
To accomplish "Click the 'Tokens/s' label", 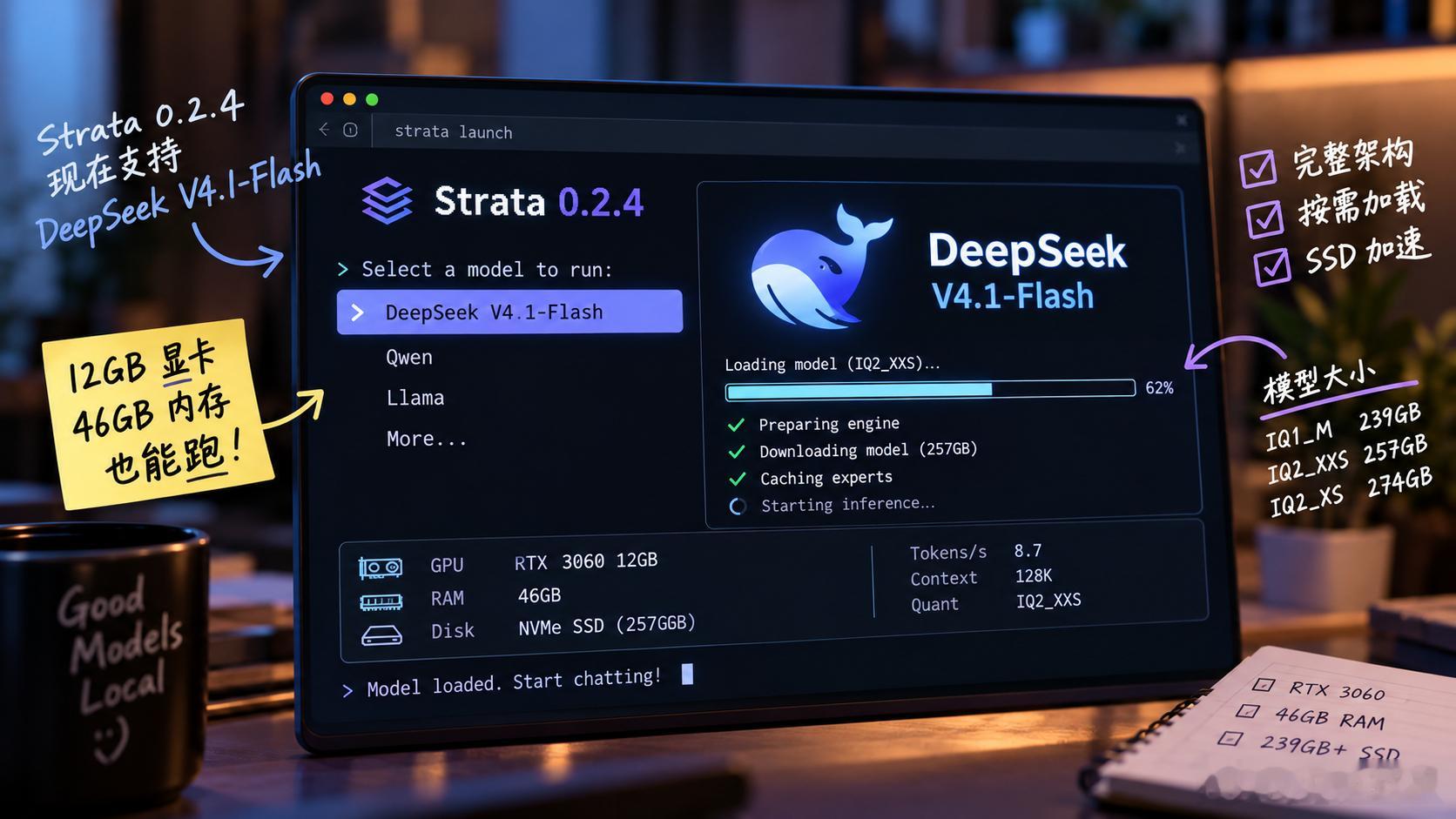I will coord(948,553).
